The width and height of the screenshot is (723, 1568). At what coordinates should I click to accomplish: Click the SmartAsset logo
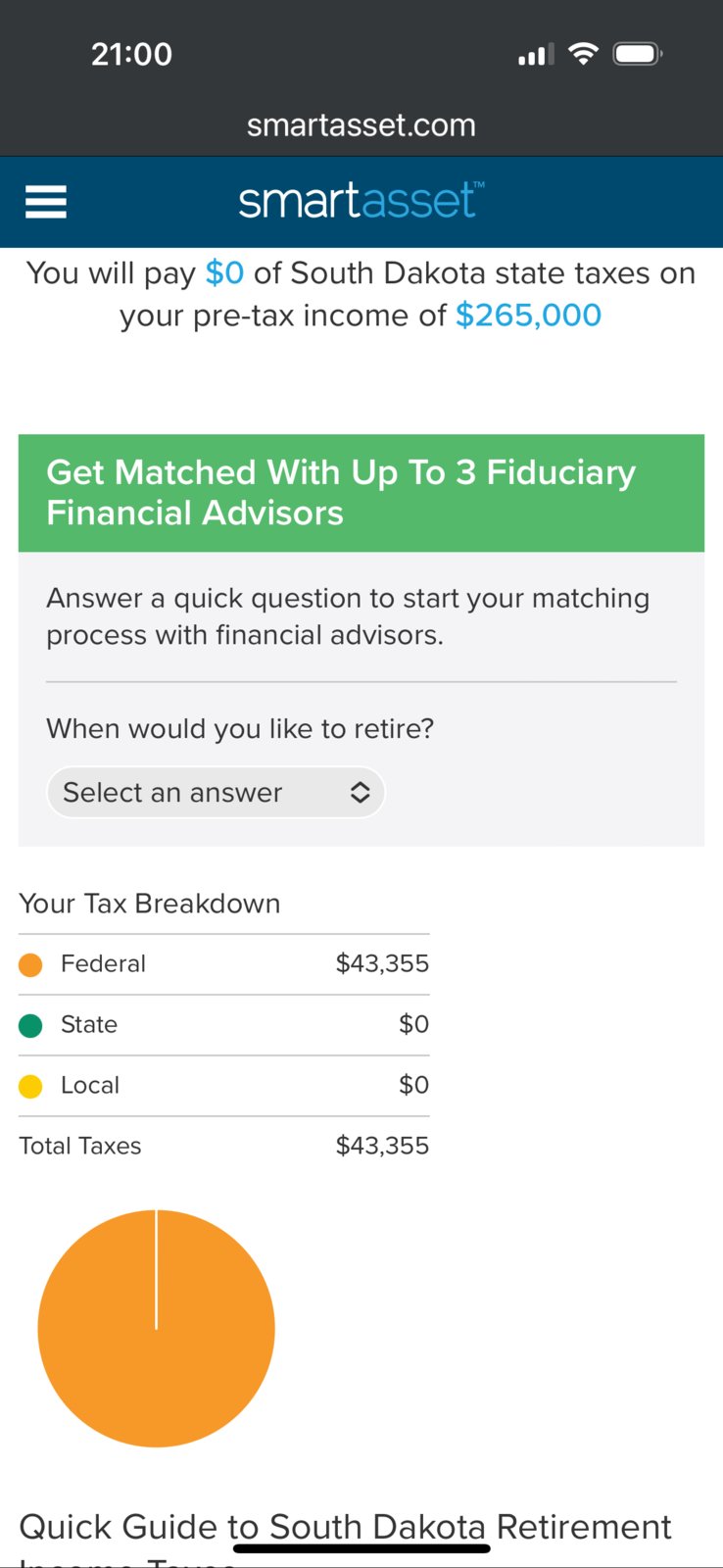(x=361, y=201)
